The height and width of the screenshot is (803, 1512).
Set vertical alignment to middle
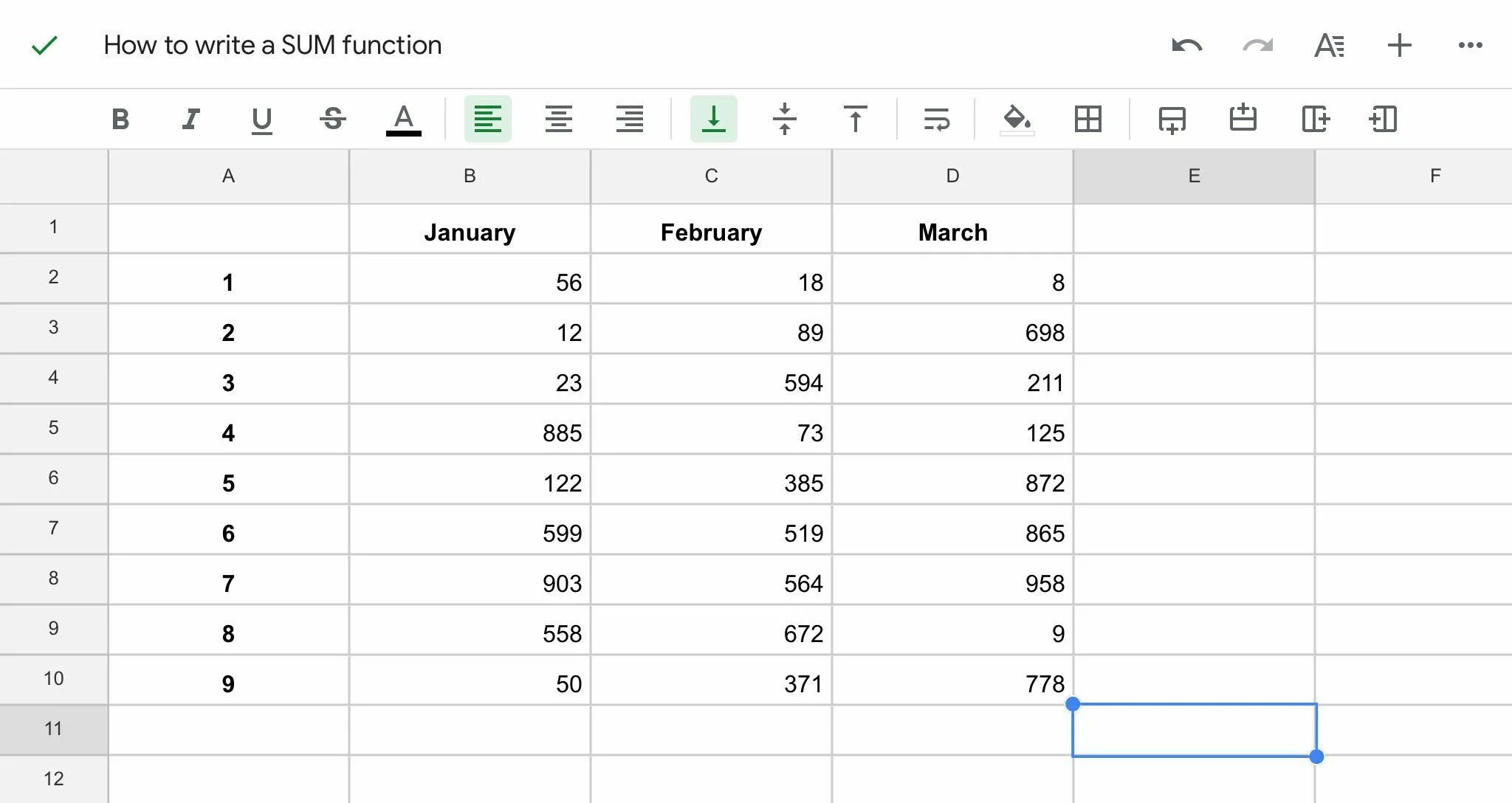tap(784, 119)
